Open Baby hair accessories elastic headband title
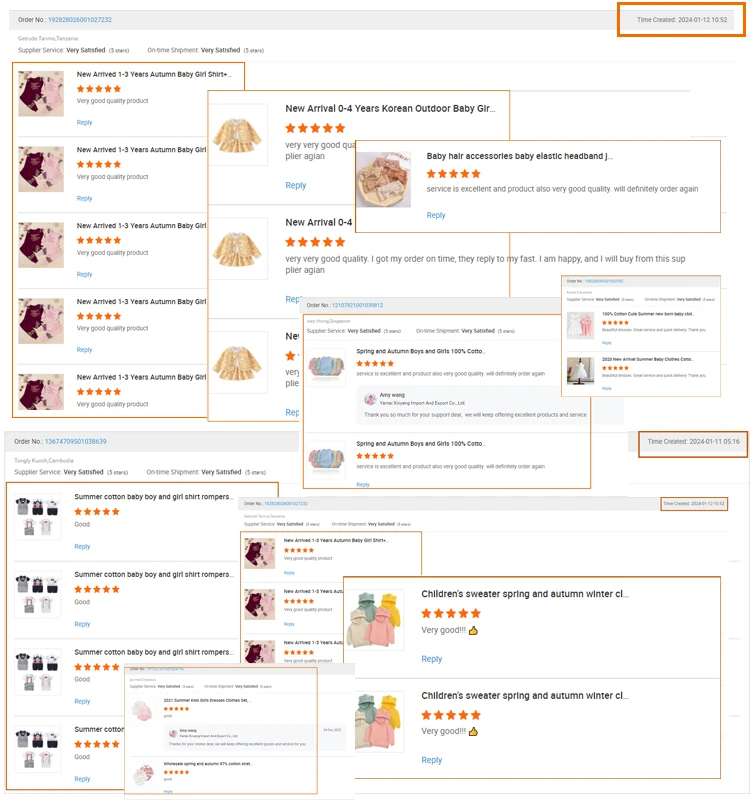Screen dimensions: 750x800 [x=519, y=156]
